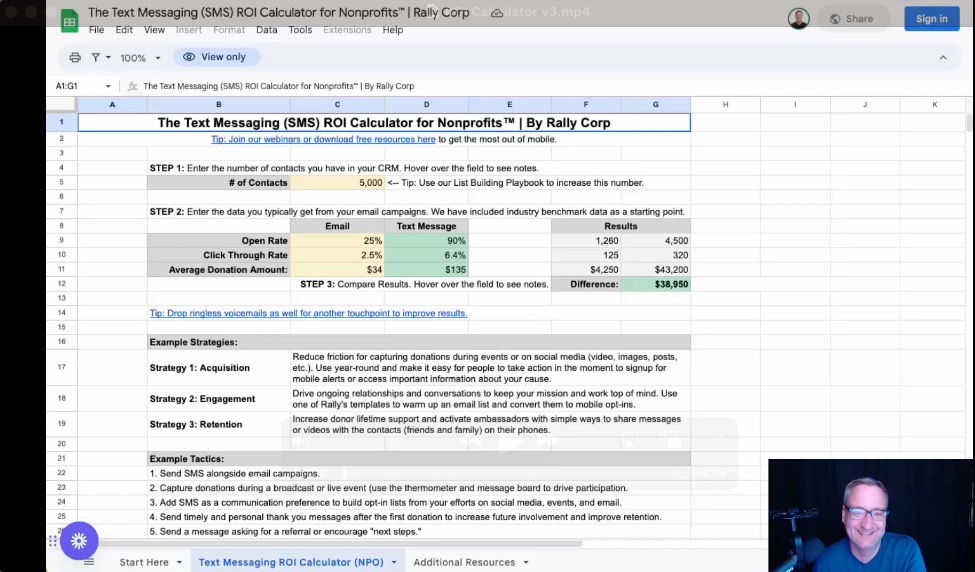
Task: Click the blue Sign in button
Action: click(x=931, y=18)
